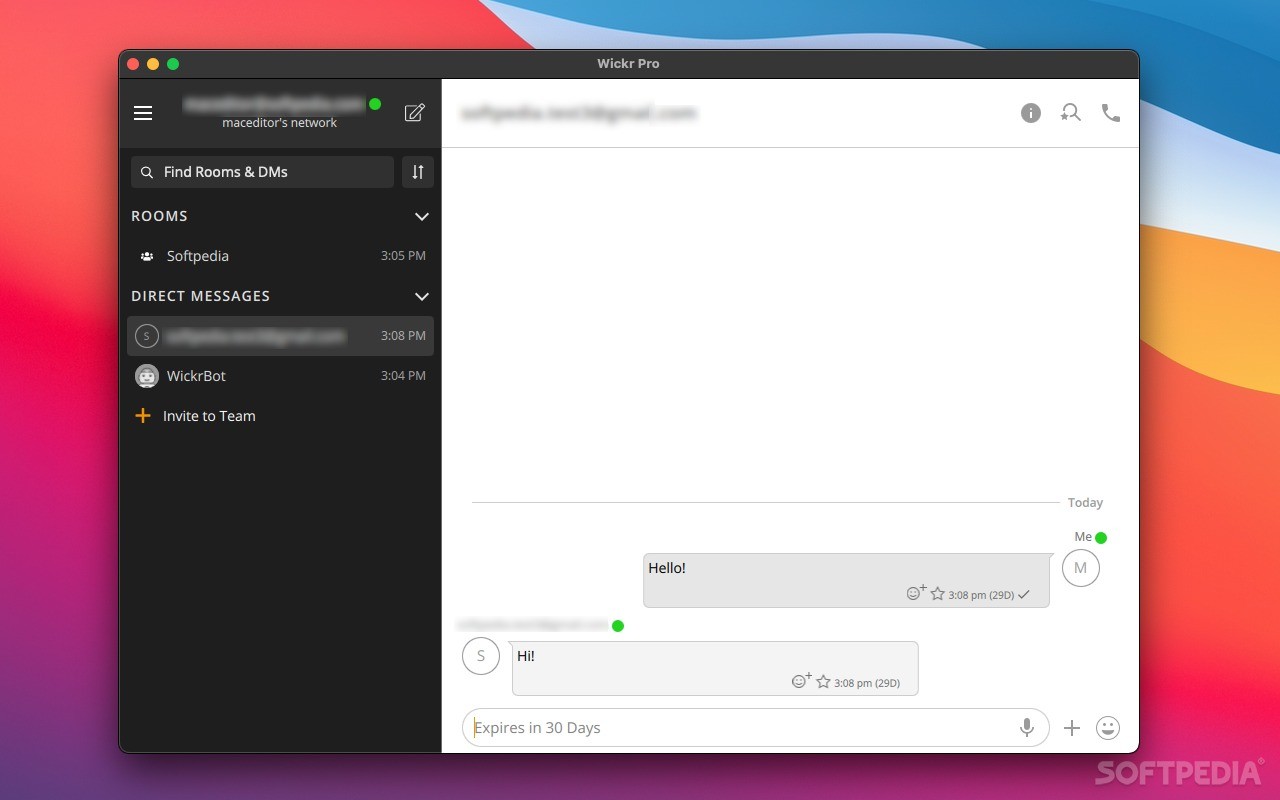The image size is (1280, 800).
Task: Add a reaction to the Hello! message
Action: (x=914, y=592)
